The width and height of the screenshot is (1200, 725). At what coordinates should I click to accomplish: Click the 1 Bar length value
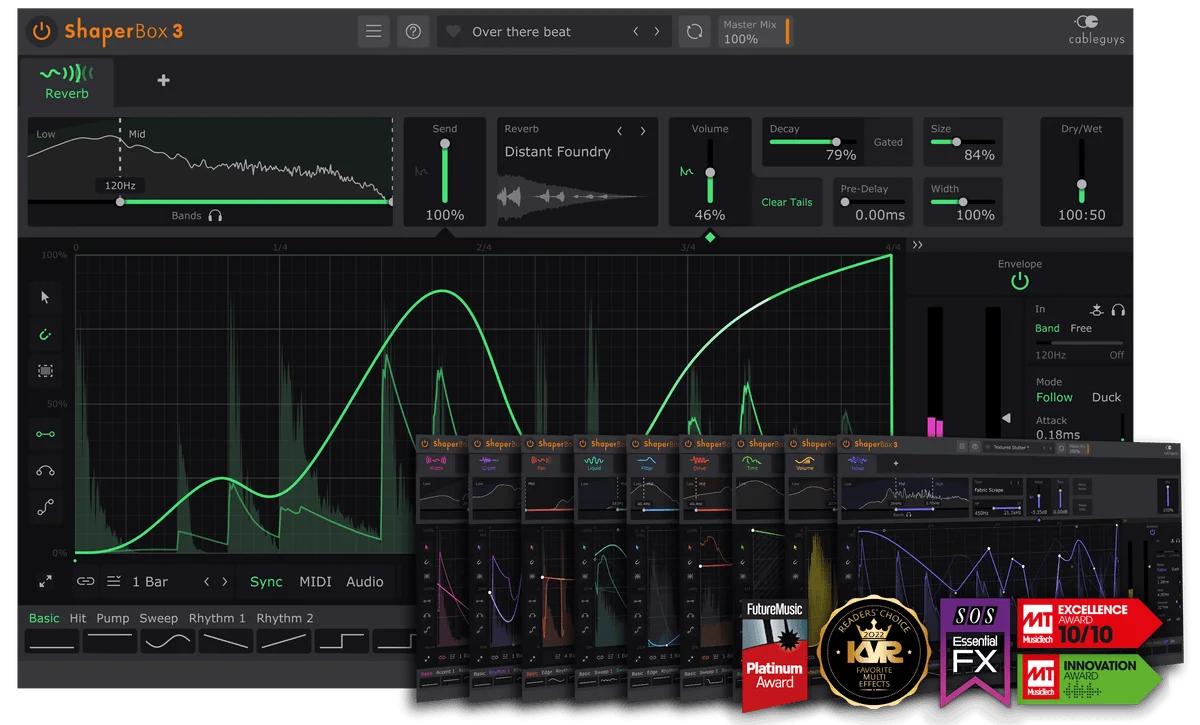[150, 582]
